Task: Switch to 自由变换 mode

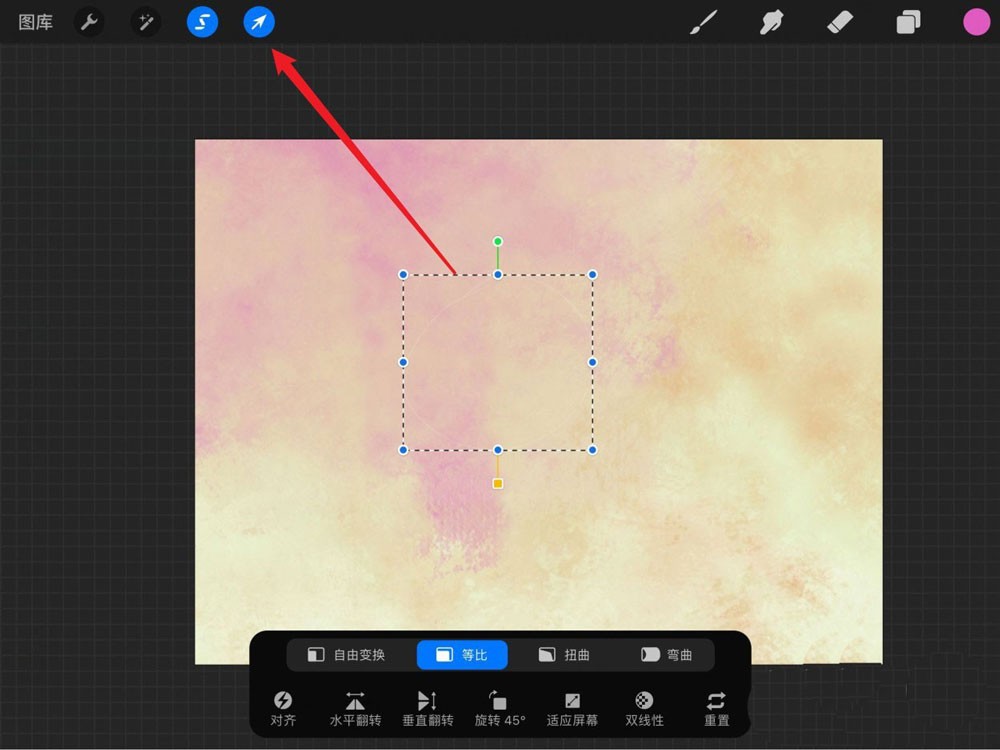Action: point(346,655)
